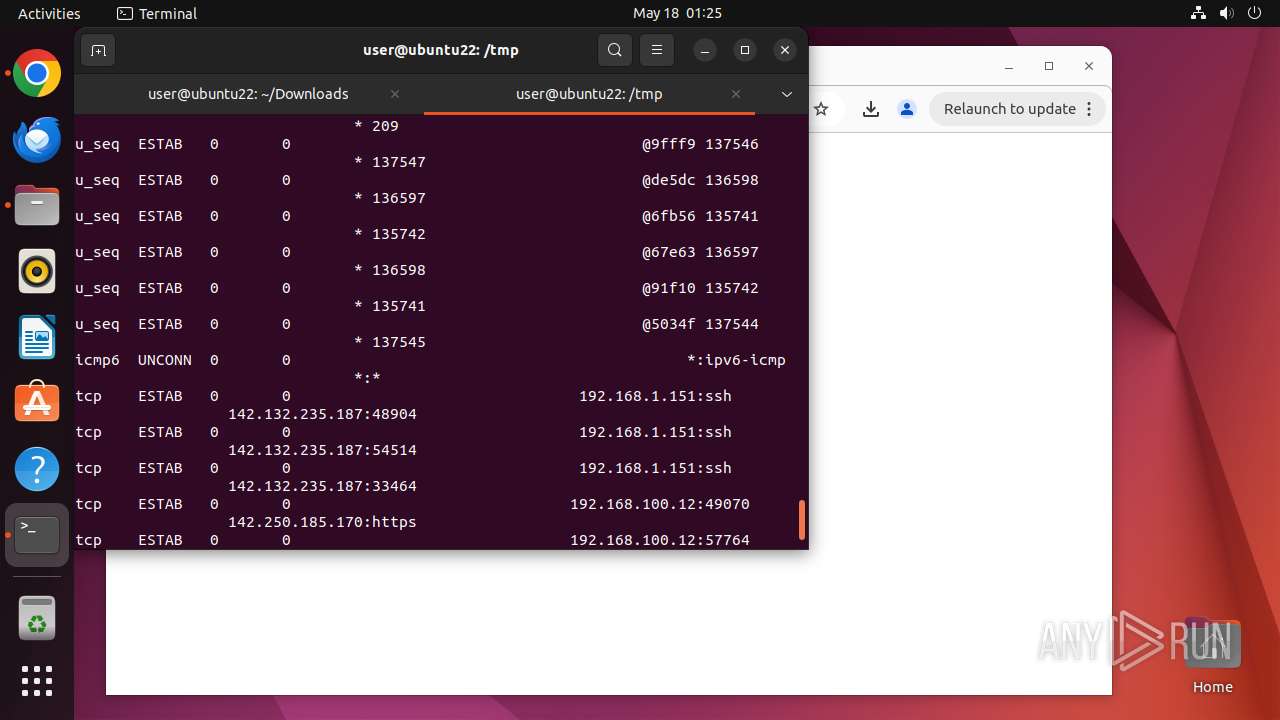Image resolution: width=1280 pixels, height=720 pixels.
Task: Maximize the terminal window
Action: pos(745,50)
